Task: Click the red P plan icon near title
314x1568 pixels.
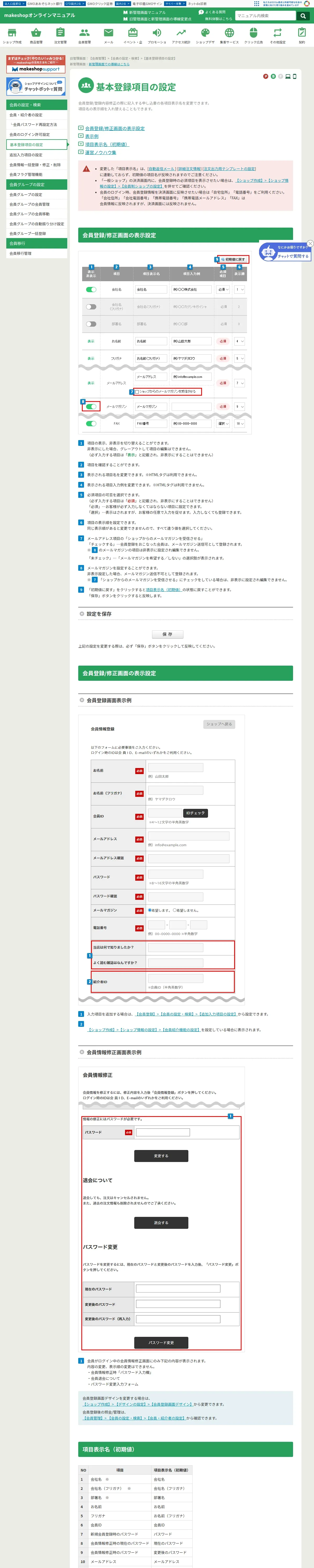Action: 265,77
